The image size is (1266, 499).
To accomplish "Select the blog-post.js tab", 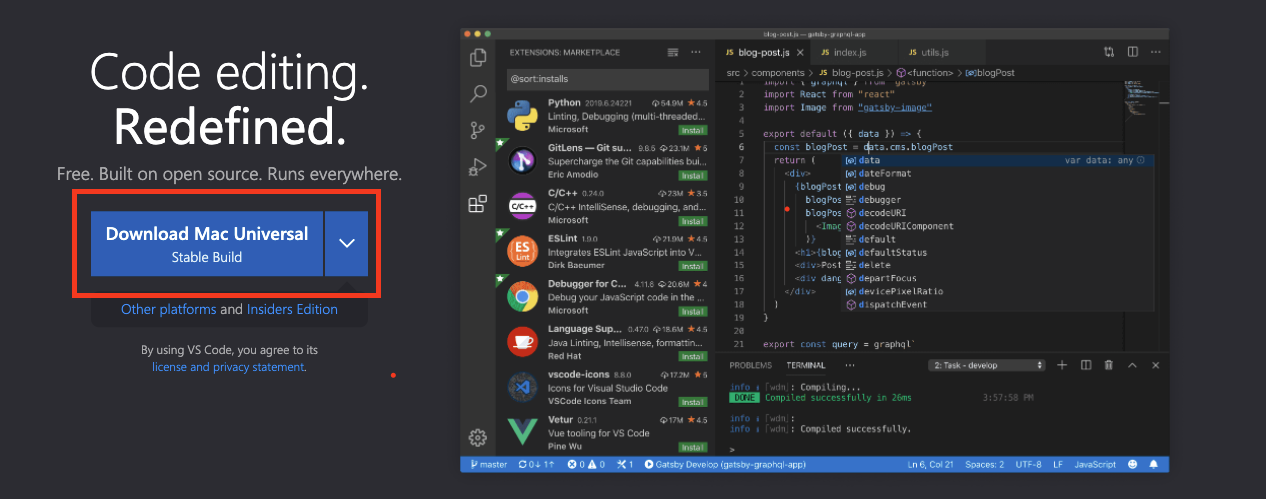I will pyautogui.click(x=763, y=52).
